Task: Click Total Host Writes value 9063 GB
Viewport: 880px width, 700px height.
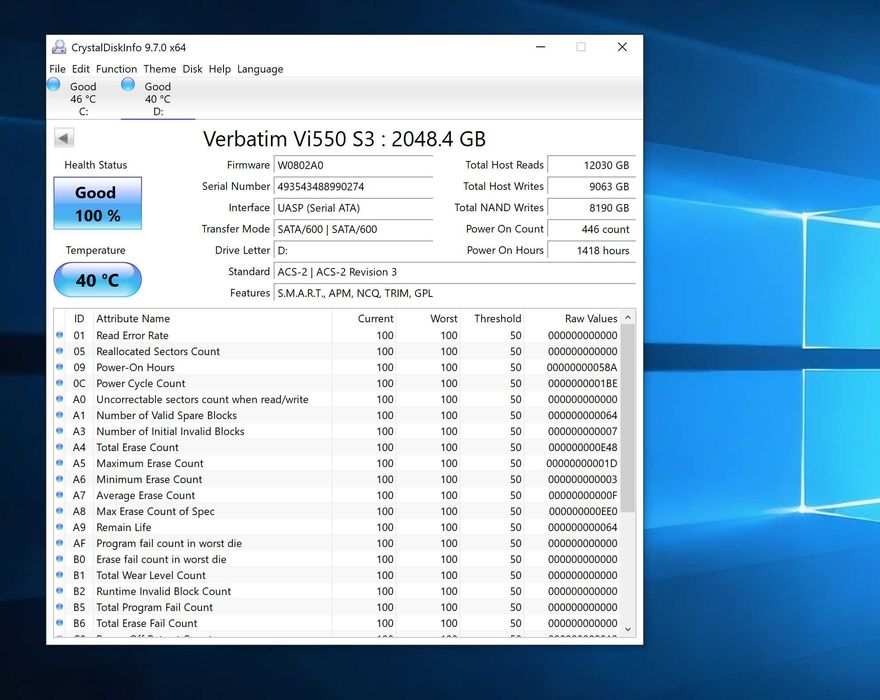Action: [592, 186]
